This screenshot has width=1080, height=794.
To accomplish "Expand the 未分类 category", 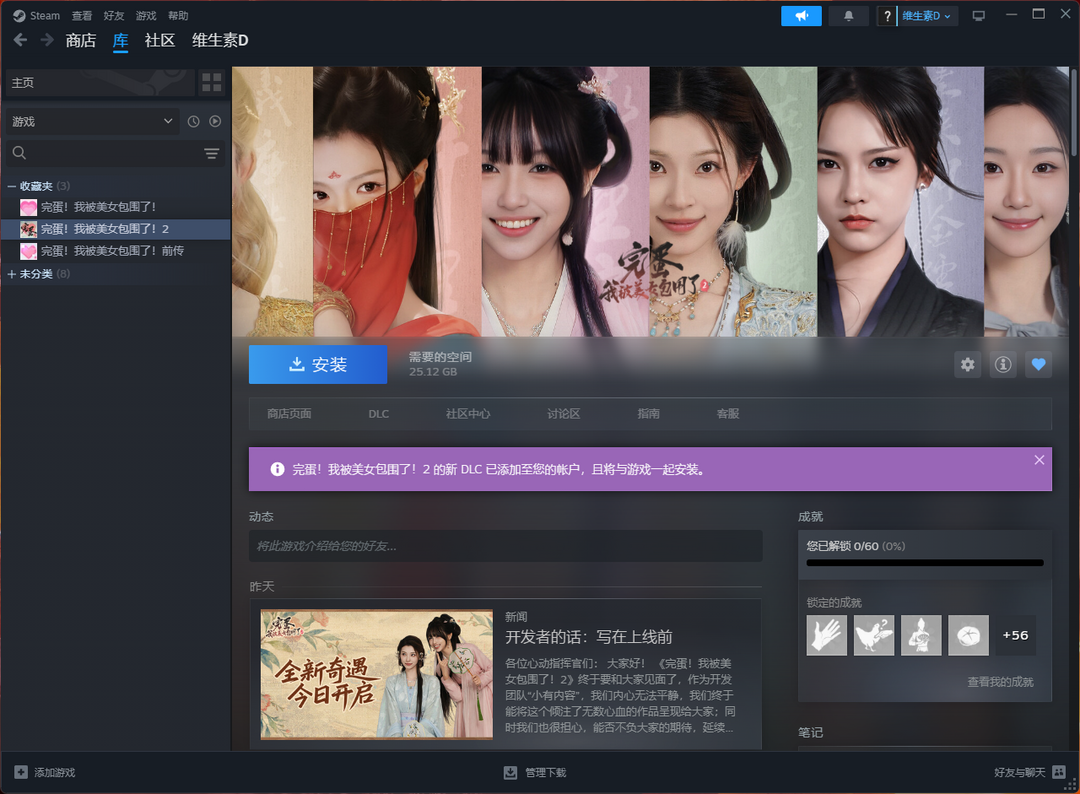I will pyautogui.click(x=12, y=274).
